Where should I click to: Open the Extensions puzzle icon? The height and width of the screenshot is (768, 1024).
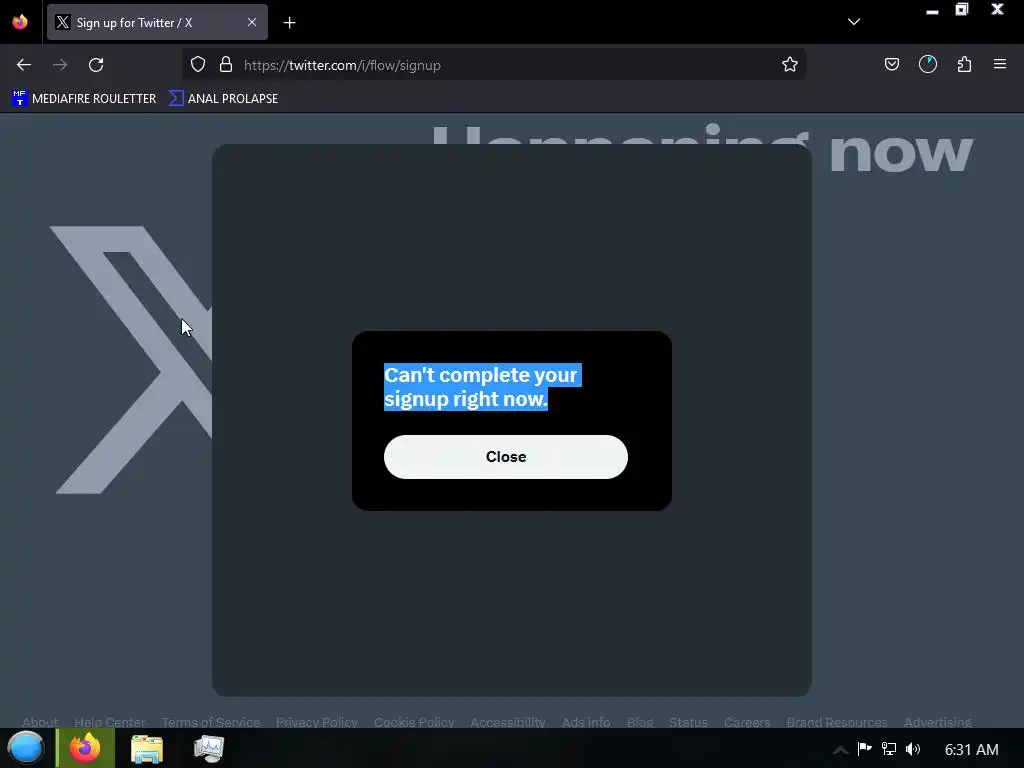point(964,65)
